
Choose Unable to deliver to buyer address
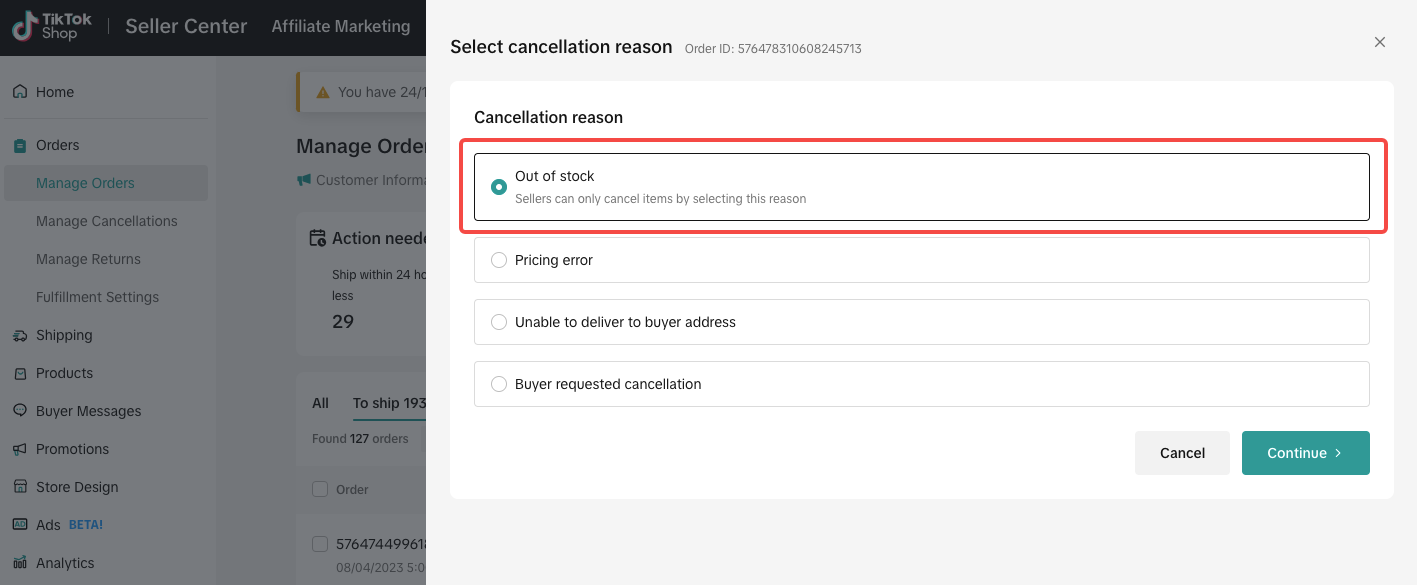click(x=499, y=322)
